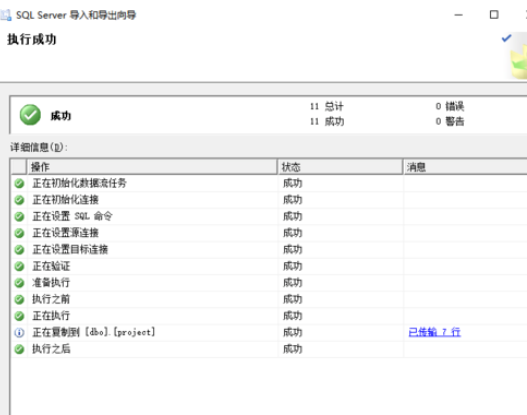Click green status icon for 正在初始化数据流任务
The image size is (527, 415).
pyautogui.click(x=19, y=183)
